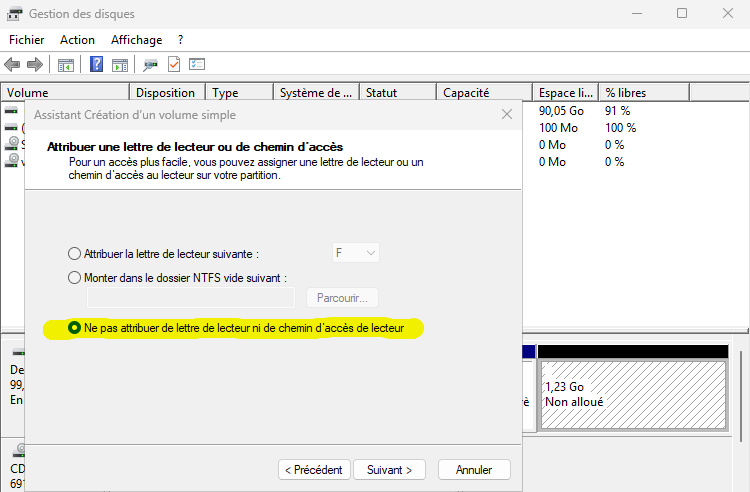Select 'Ne pas attribuer de lettre' option
Viewport: 750px width, 492px height.
pyautogui.click(x=74, y=328)
